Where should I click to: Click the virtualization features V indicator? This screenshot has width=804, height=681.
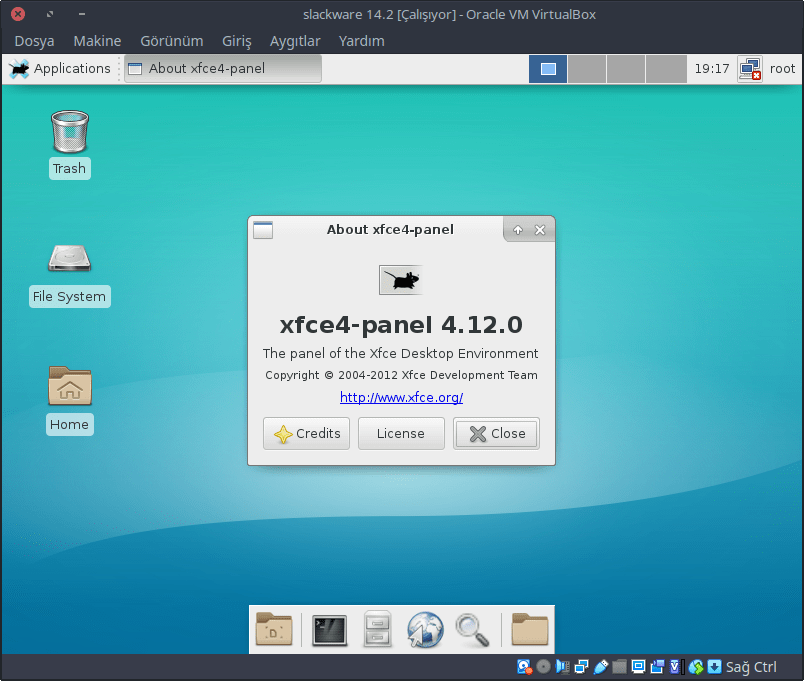point(676,667)
